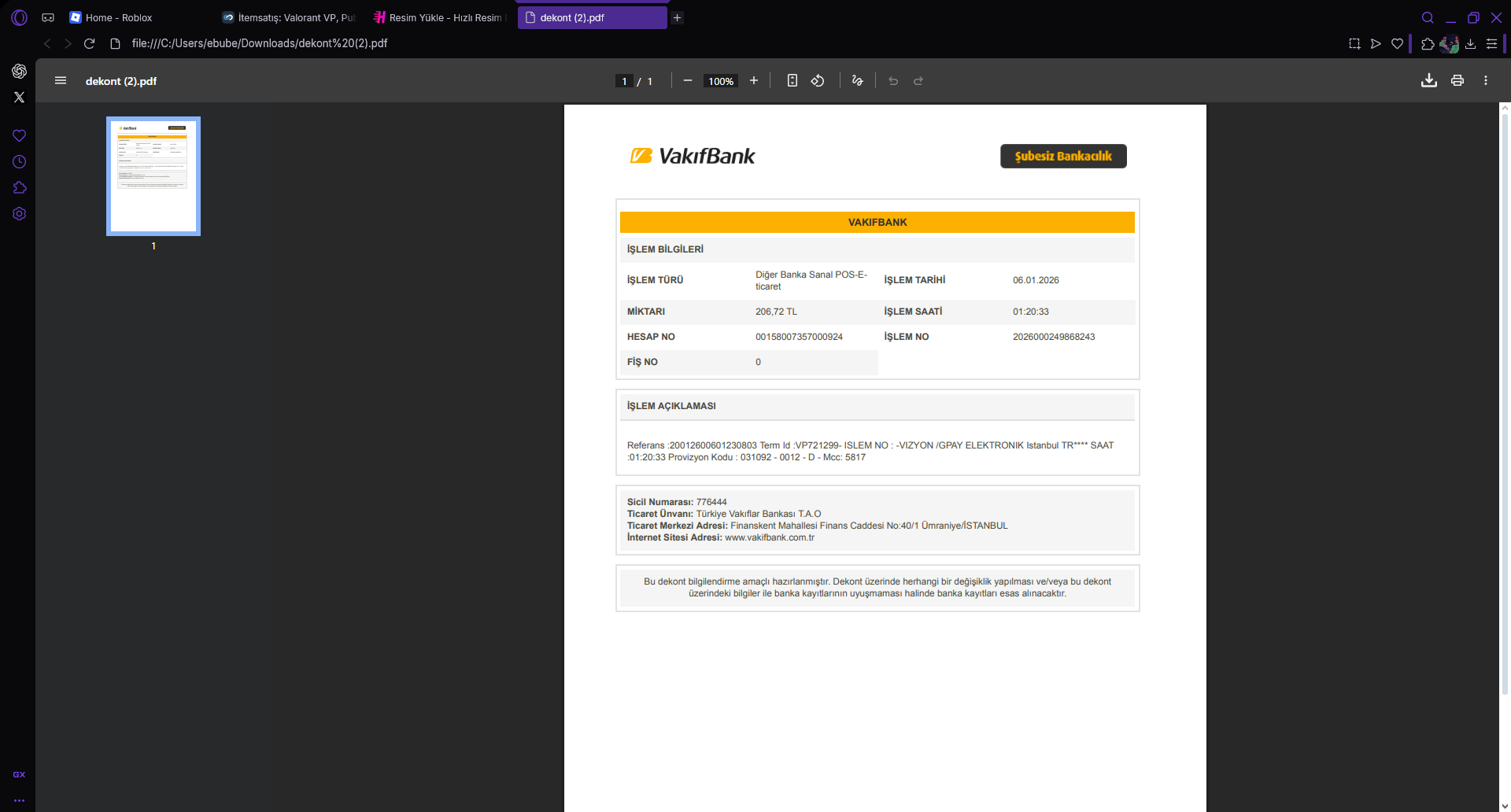Click the 100% zoom level field
This screenshot has width=1511, height=812.
pyautogui.click(x=720, y=81)
